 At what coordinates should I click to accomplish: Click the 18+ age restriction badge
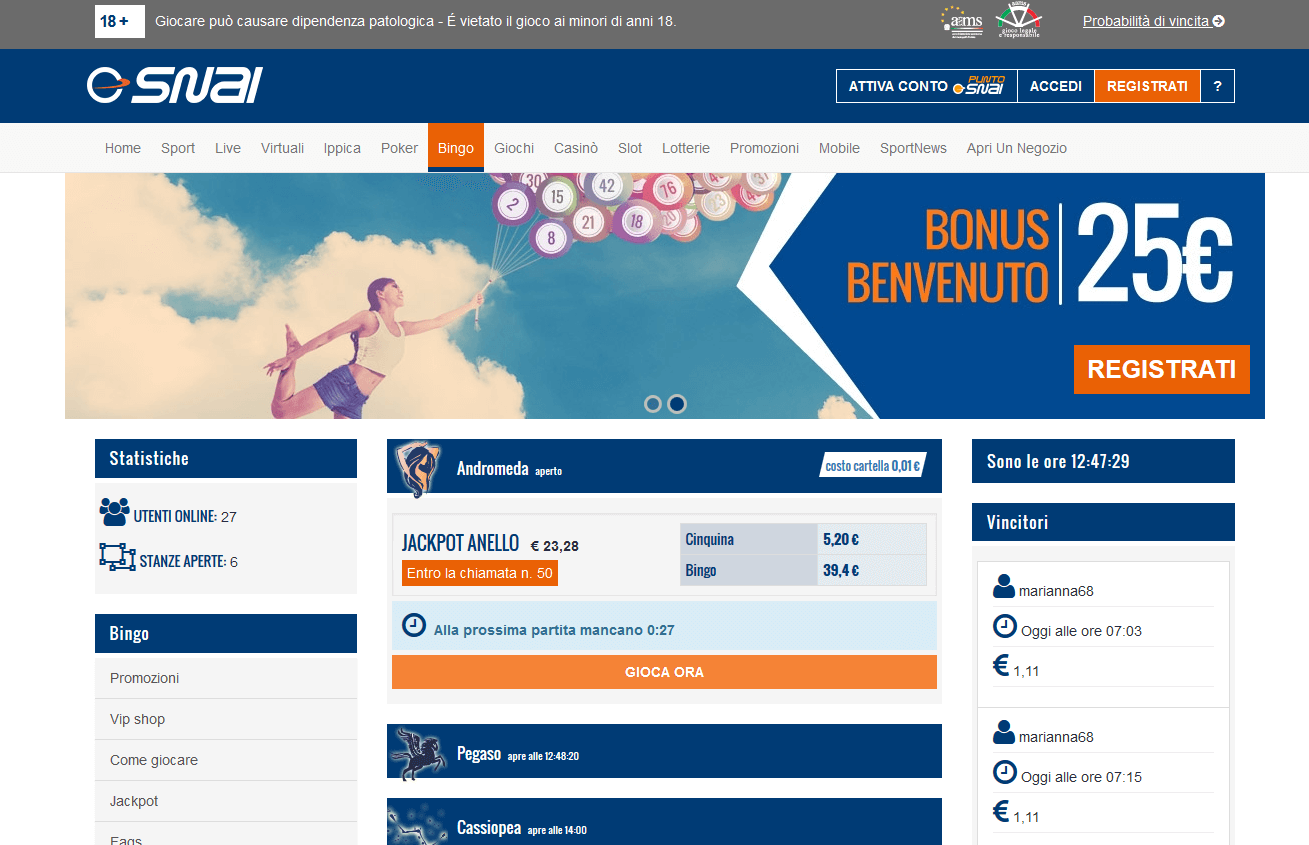pos(120,21)
